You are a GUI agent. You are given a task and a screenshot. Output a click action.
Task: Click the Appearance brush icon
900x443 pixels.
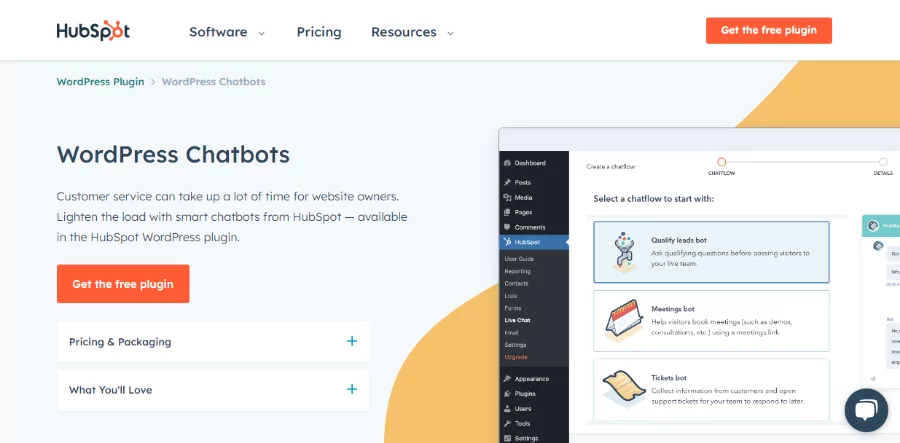[508, 379]
